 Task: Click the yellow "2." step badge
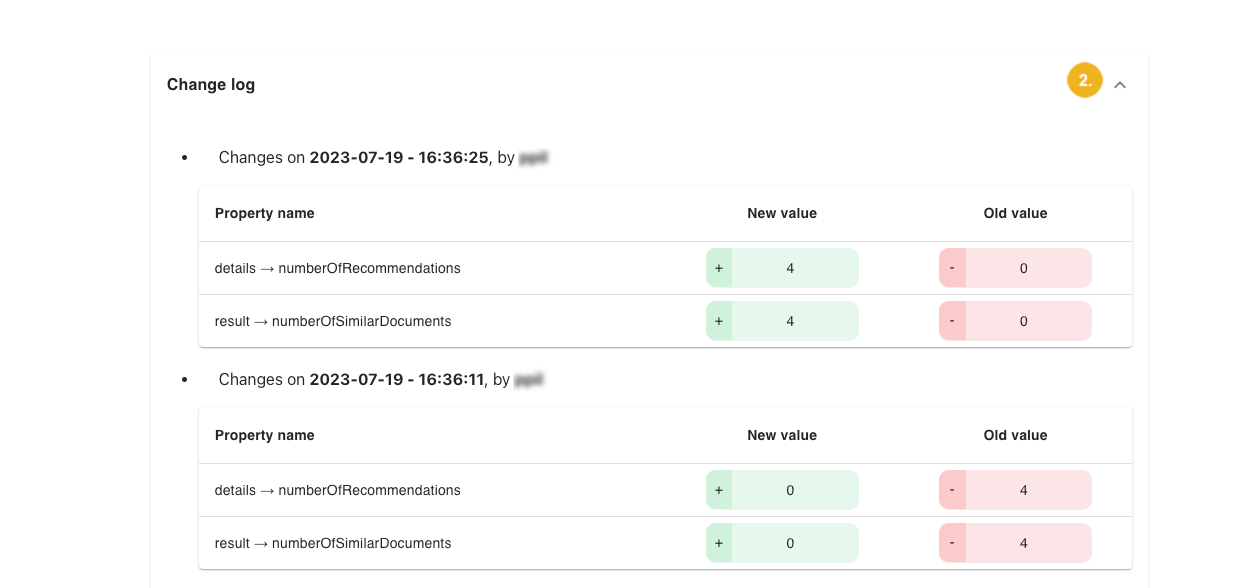(1084, 81)
